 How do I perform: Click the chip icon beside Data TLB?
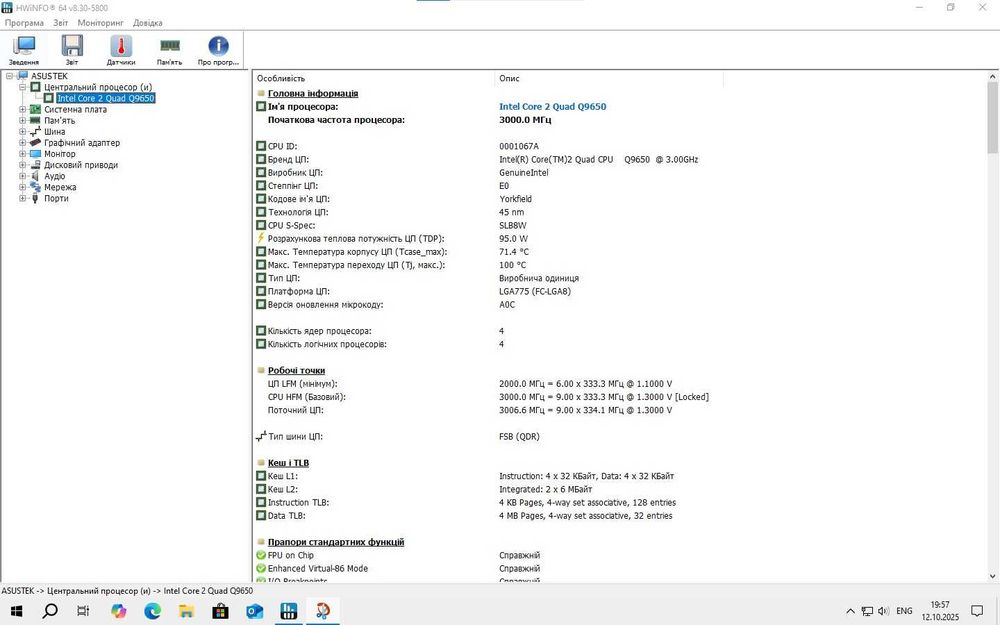pyautogui.click(x=261, y=516)
